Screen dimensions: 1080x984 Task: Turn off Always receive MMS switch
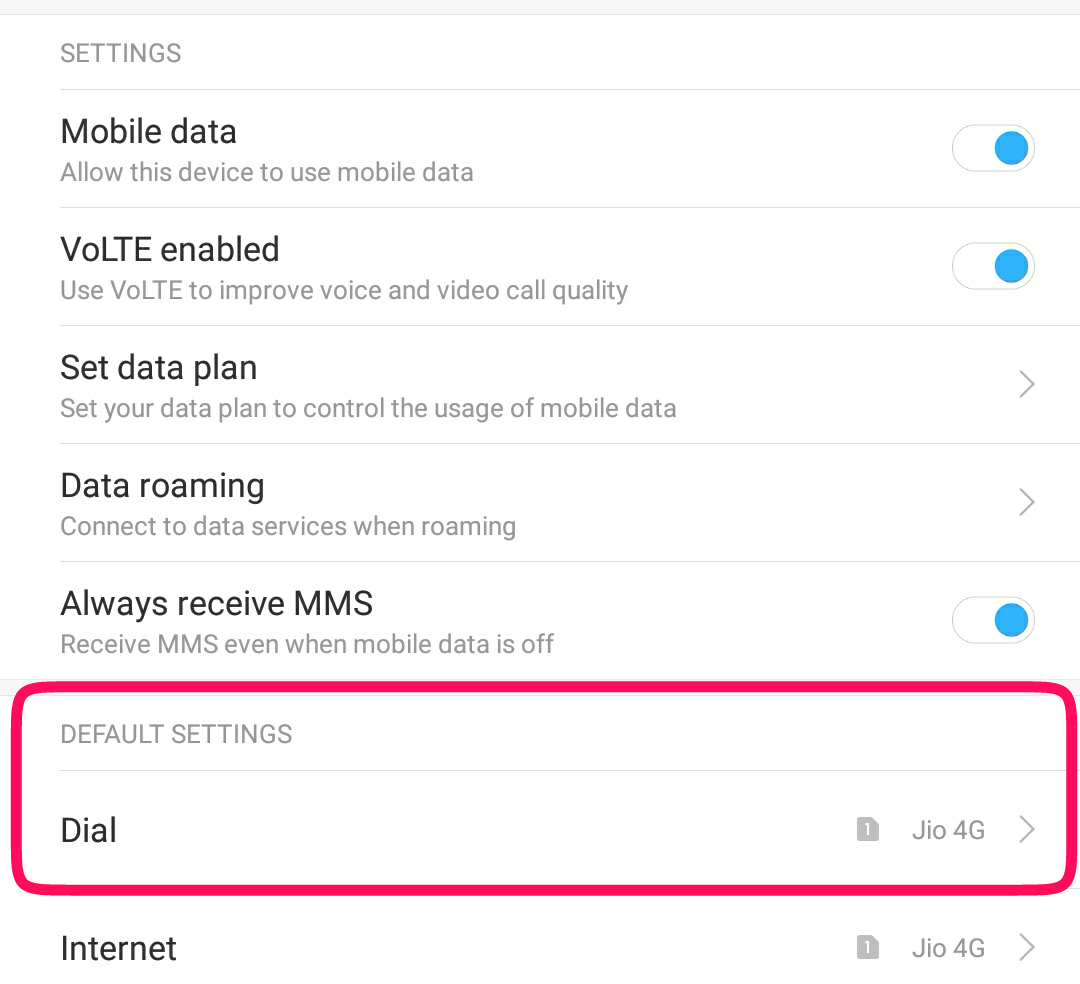993,620
